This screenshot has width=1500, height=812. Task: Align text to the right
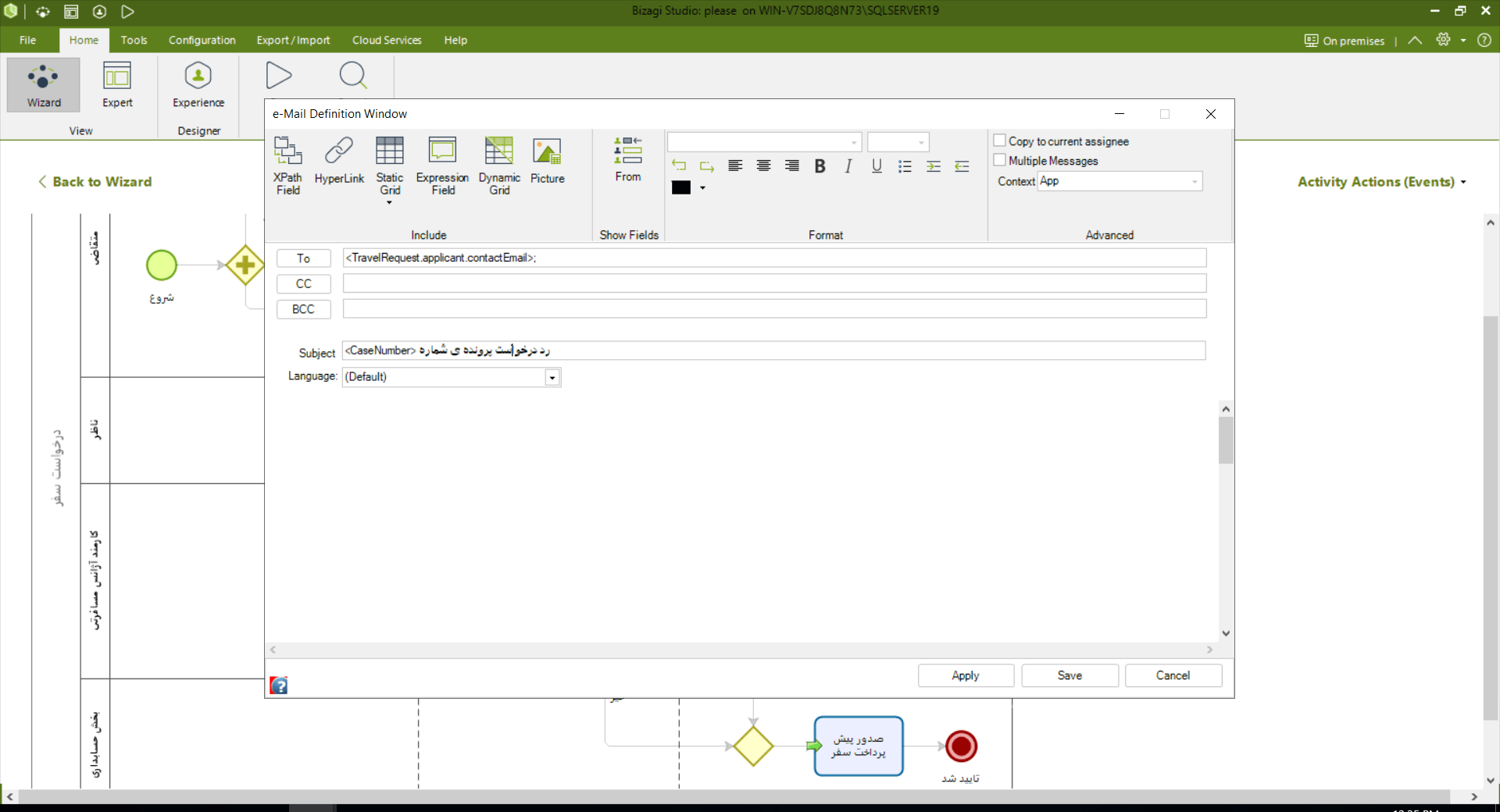pos(791,166)
